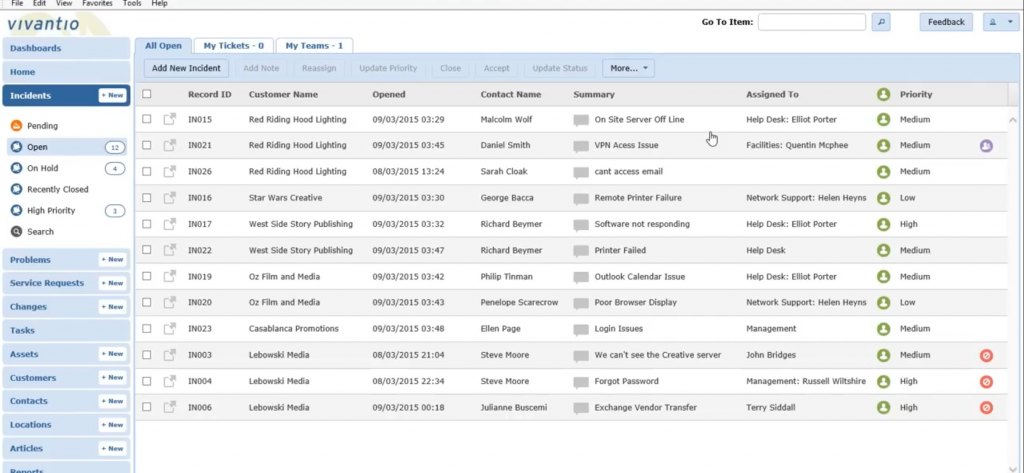1024x473 pixels.
Task: Open record icon for IN023
Action: (x=170, y=329)
